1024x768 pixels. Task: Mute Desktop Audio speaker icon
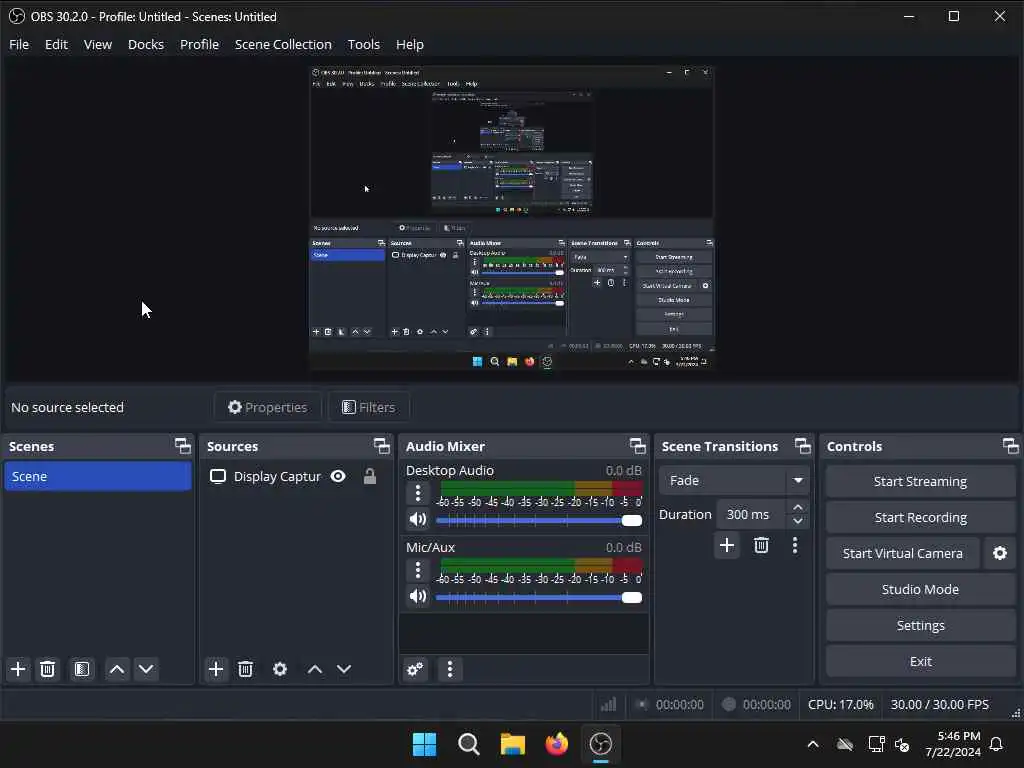pos(418,520)
